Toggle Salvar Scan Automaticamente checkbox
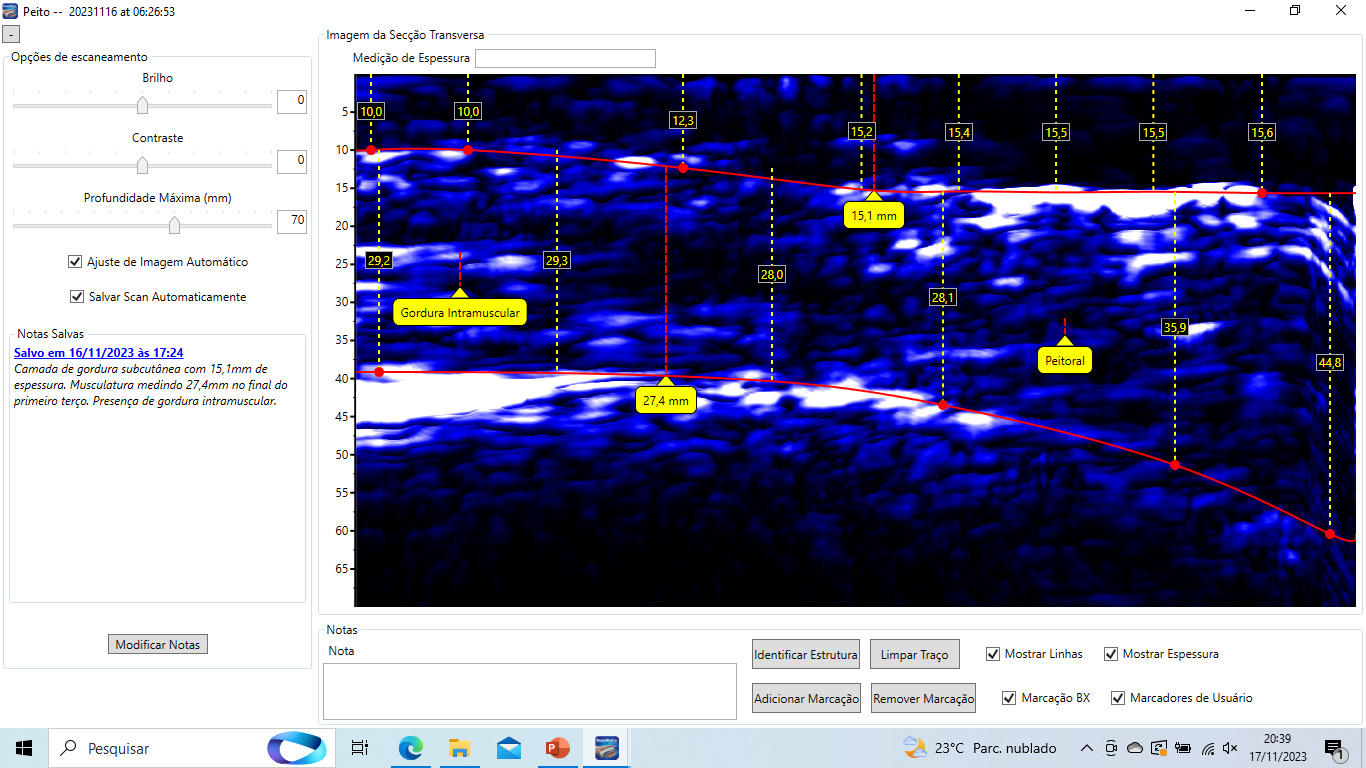The height and width of the screenshot is (768, 1366). pyautogui.click(x=76, y=297)
